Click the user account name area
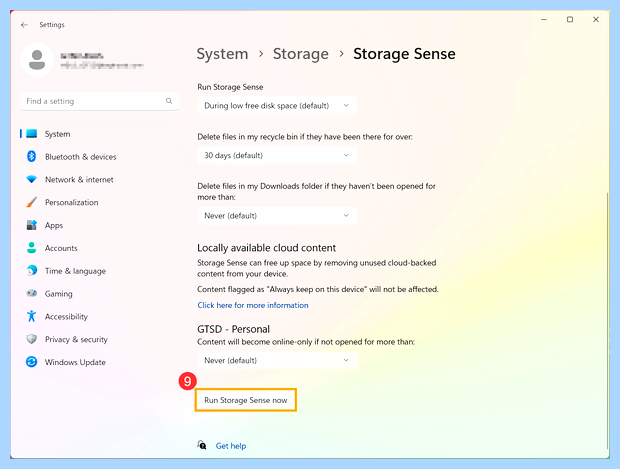The image size is (620, 469). pyautogui.click(x=102, y=61)
